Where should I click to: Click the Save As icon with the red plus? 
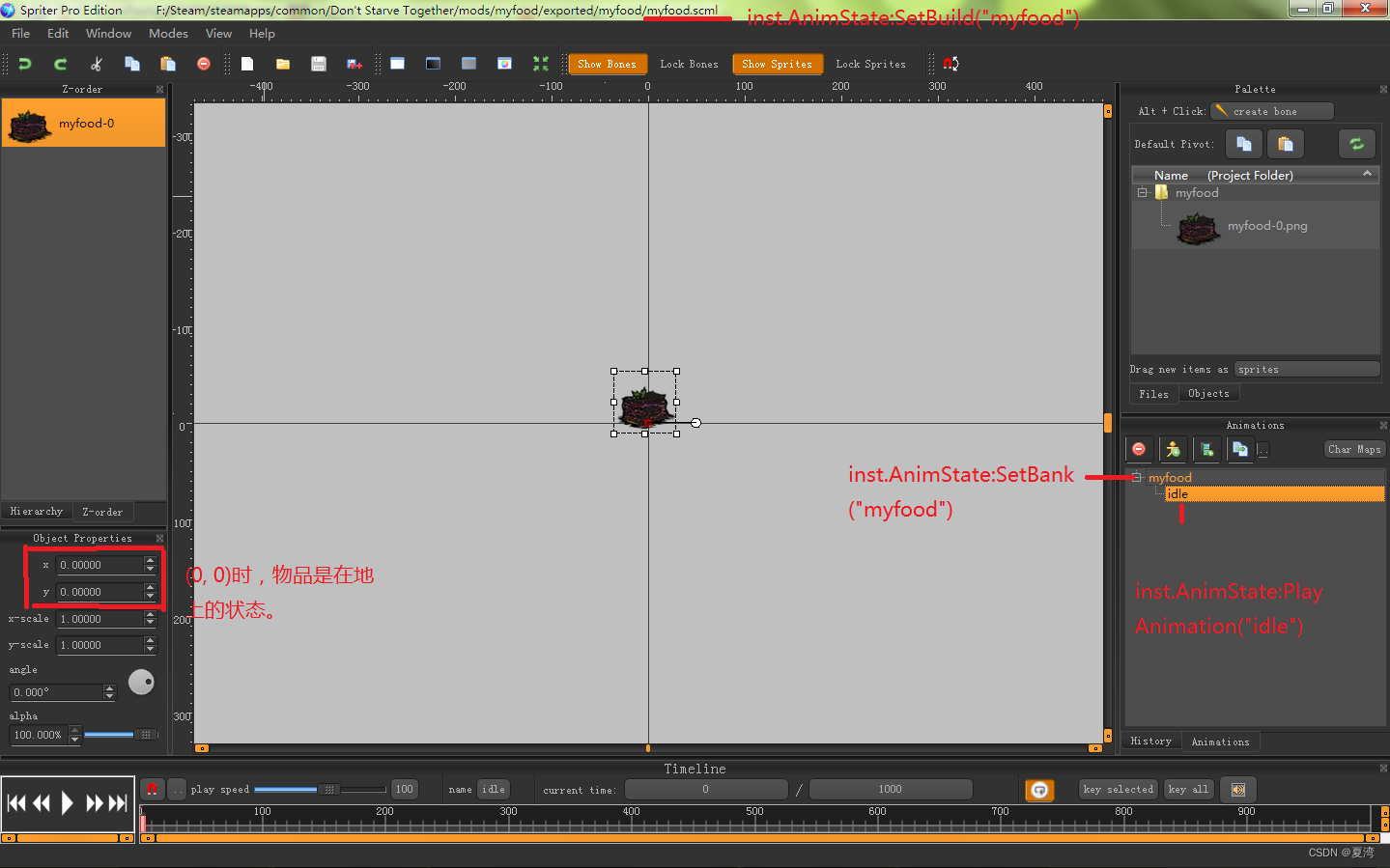(x=355, y=64)
